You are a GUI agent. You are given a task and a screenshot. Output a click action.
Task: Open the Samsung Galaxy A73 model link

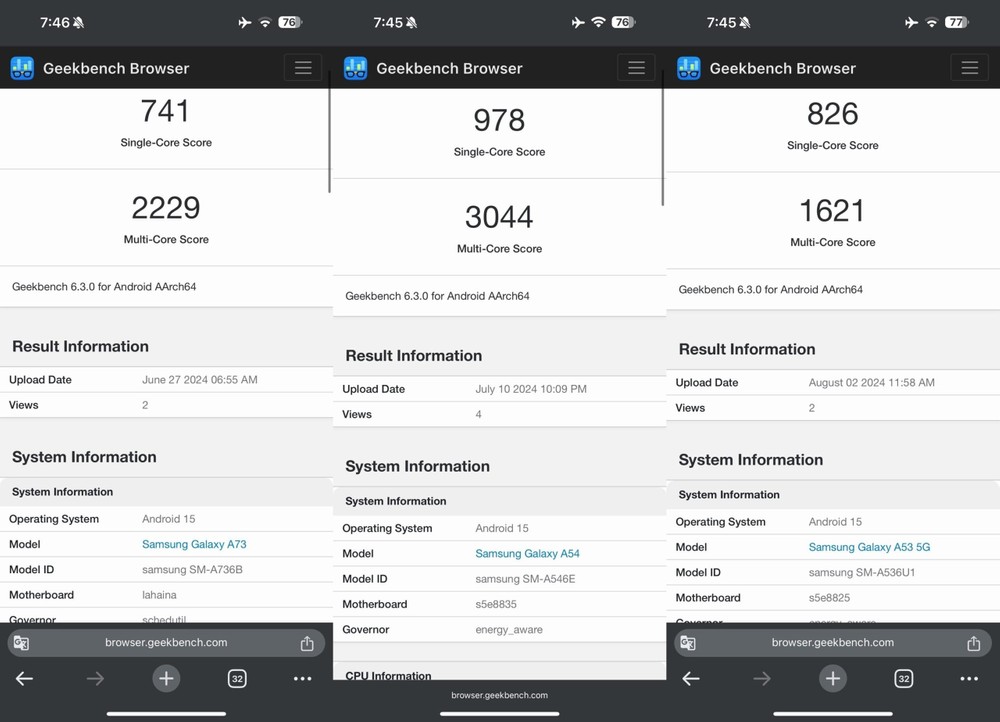(x=194, y=544)
